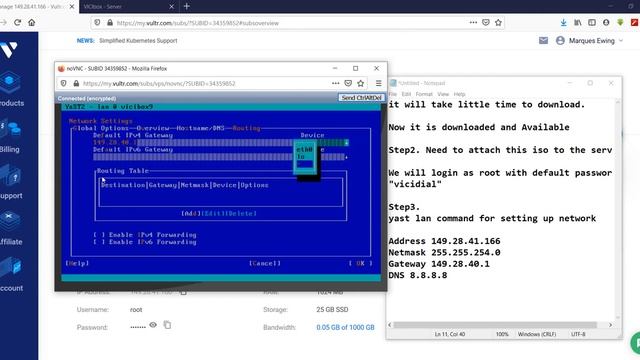Click Delete under the Routing Table
The width and height of the screenshot is (640, 360).
click(x=241, y=213)
